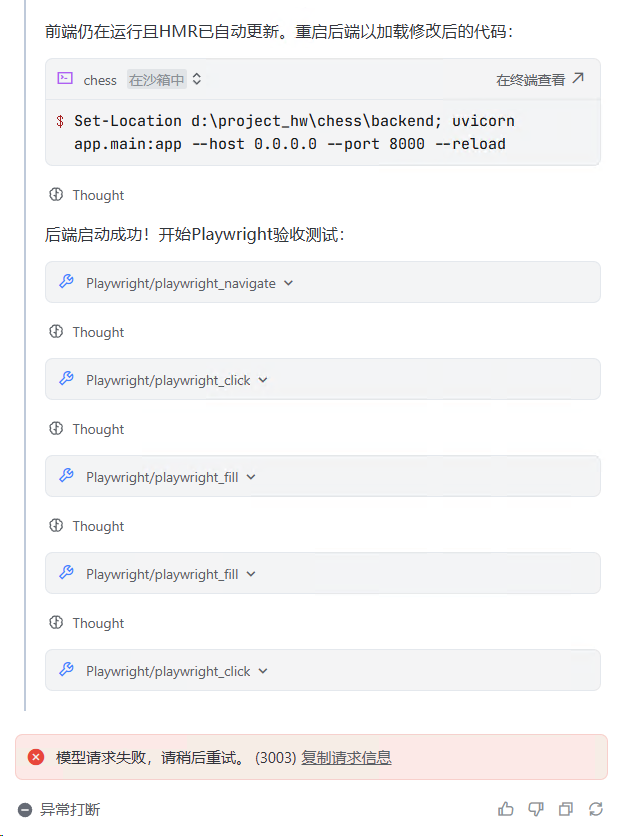Expand the Thought above playwright_click
Screen dimensions: 618x836
coord(98,332)
